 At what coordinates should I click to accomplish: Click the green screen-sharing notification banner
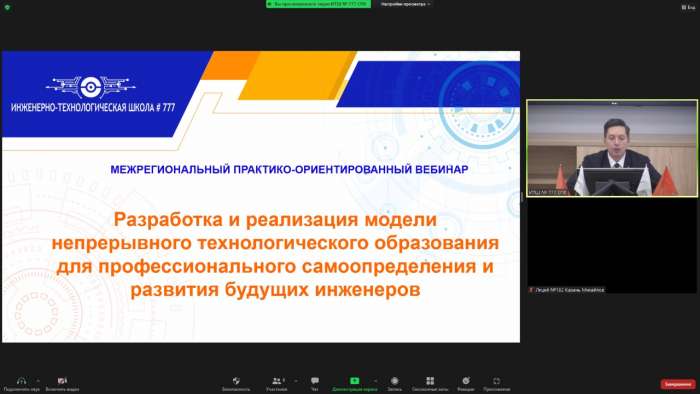(318, 4)
